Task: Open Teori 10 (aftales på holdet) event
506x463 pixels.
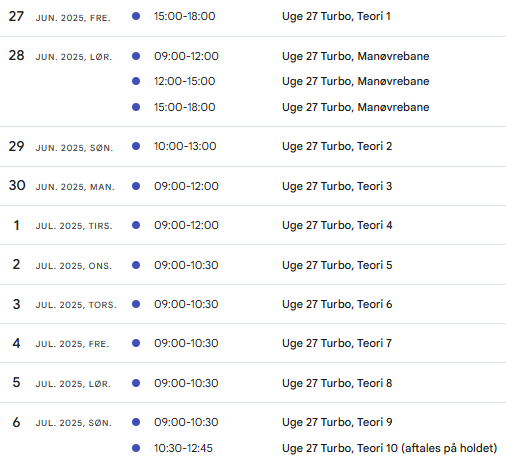Action: pyautogui.click(x=389, y=448)
